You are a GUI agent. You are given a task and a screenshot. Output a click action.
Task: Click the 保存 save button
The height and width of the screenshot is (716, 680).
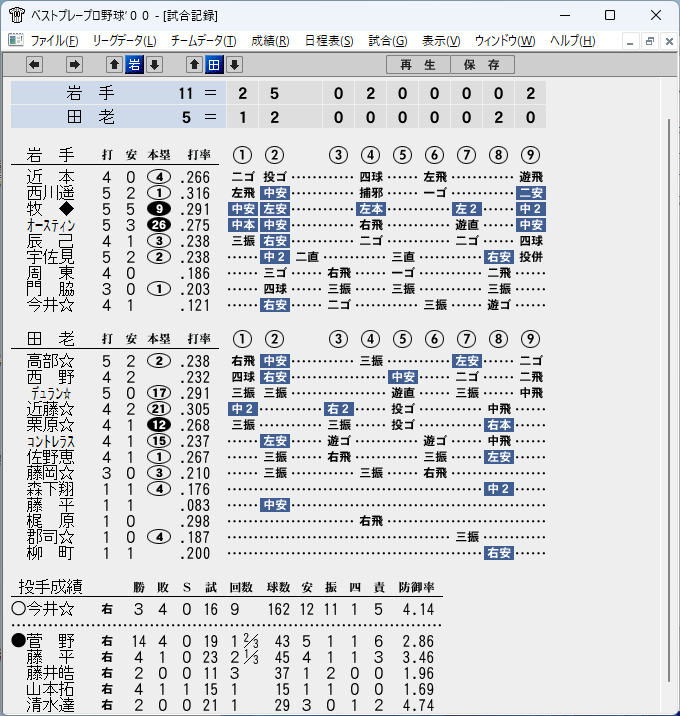(482, 64)
